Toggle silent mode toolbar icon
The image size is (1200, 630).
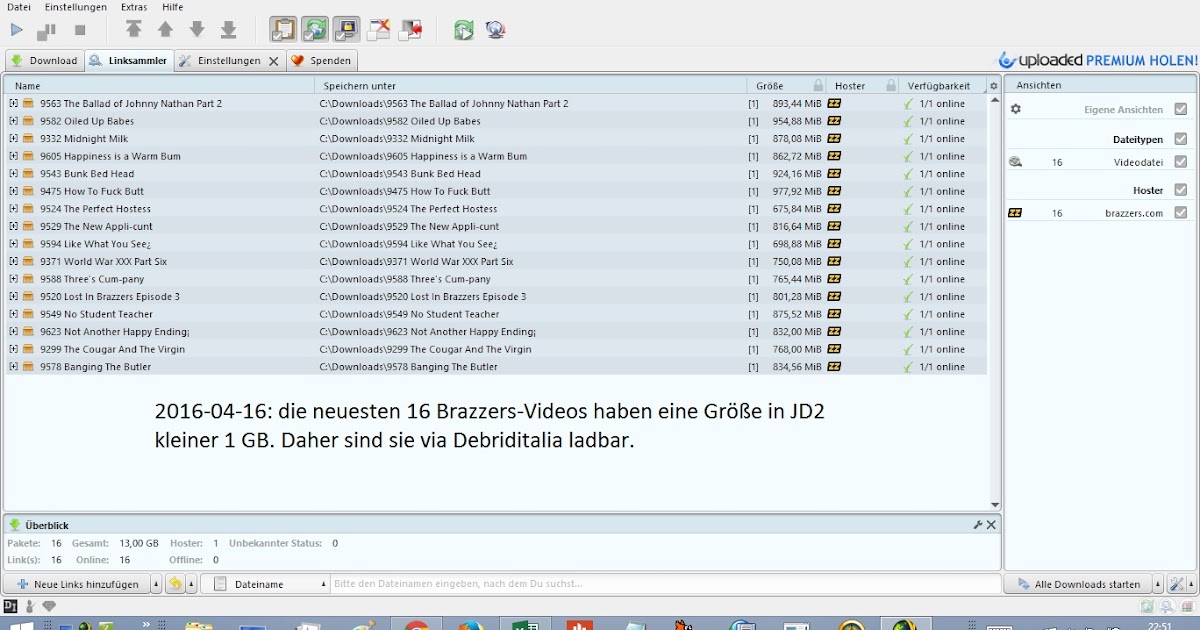[x=378, y=30]
